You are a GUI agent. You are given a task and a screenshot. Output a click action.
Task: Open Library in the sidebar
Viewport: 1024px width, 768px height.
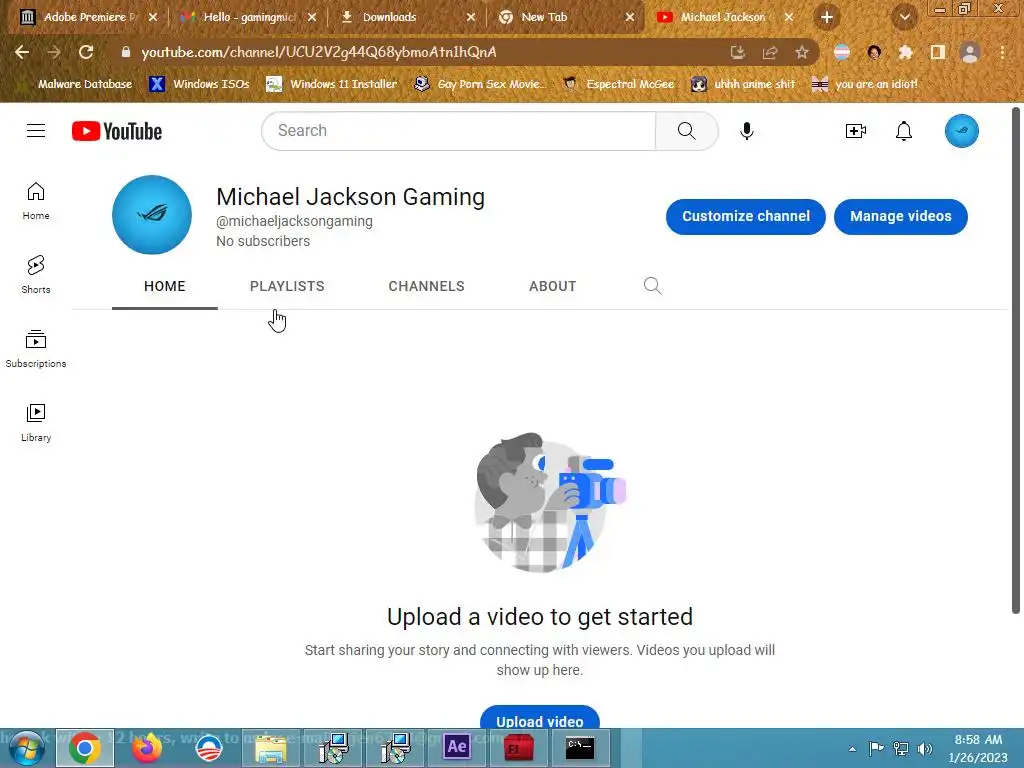[x=36, y=423]
